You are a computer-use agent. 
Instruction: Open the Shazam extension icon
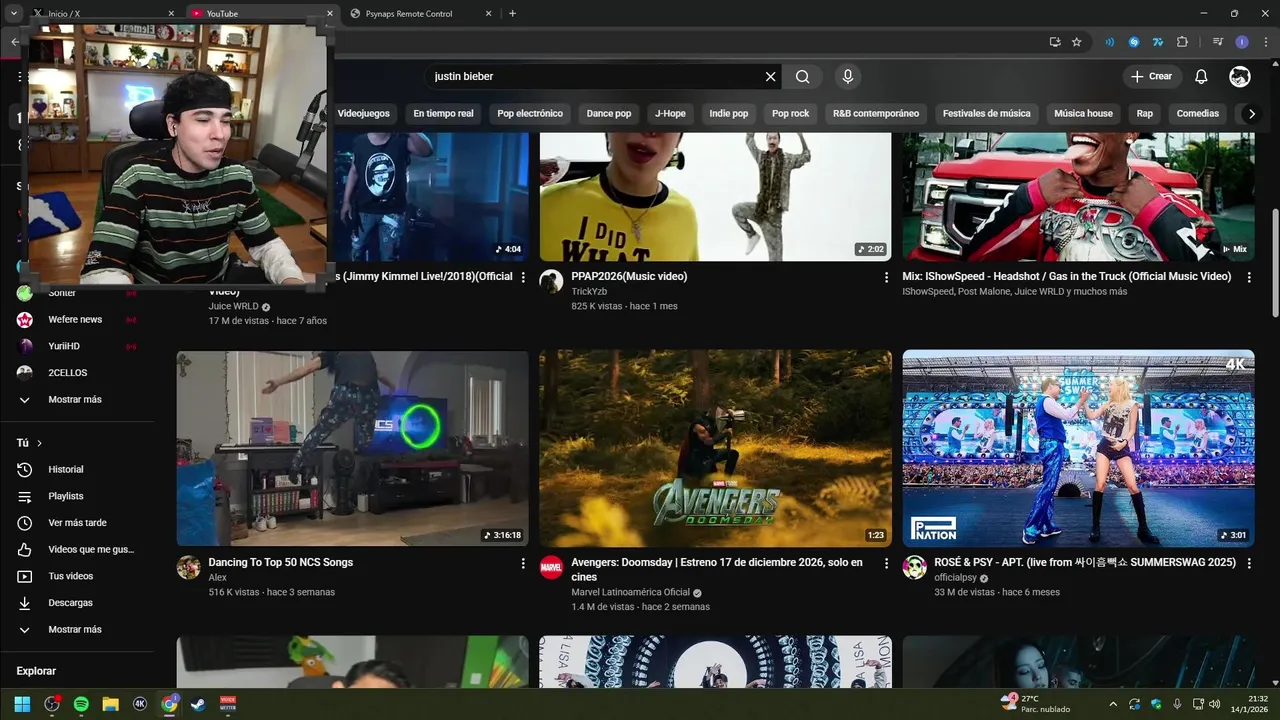pyautogui.click(x=1134, y=42)
